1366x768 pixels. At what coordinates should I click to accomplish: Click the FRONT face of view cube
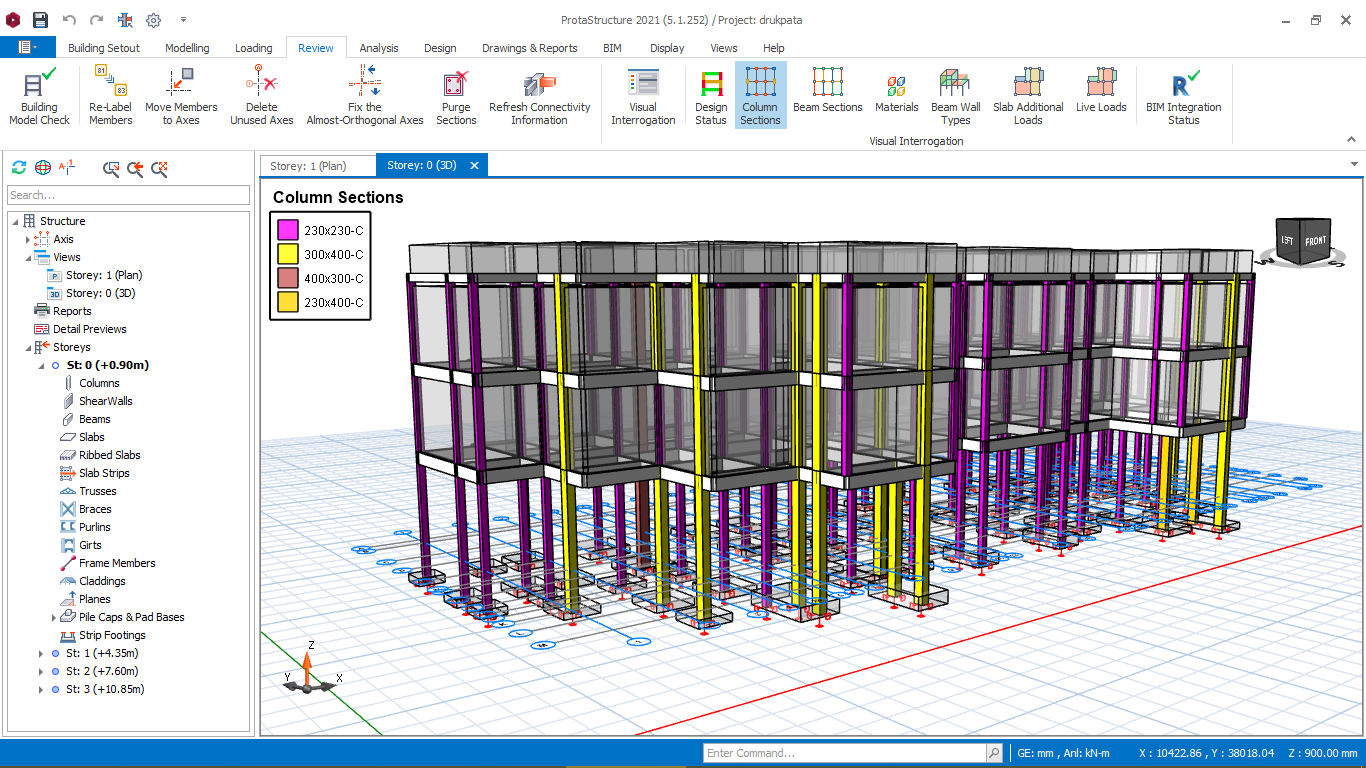tap(1316, 242)
